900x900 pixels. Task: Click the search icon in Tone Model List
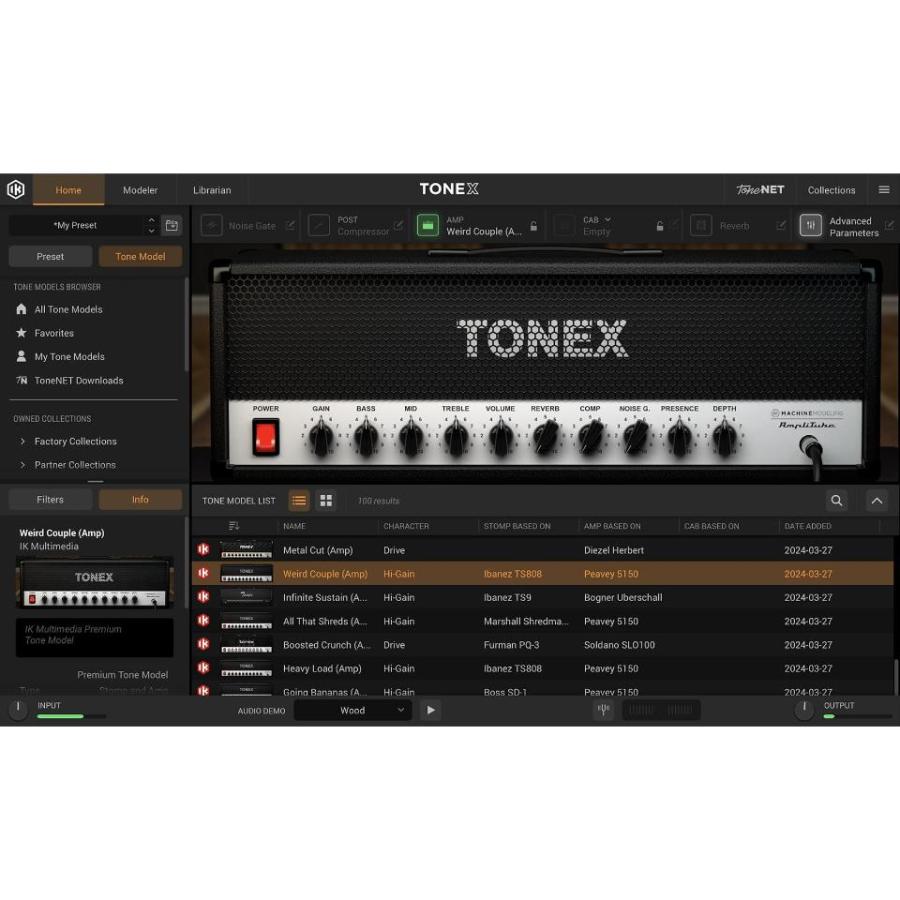pyautogui.click(x=837, y=500)
